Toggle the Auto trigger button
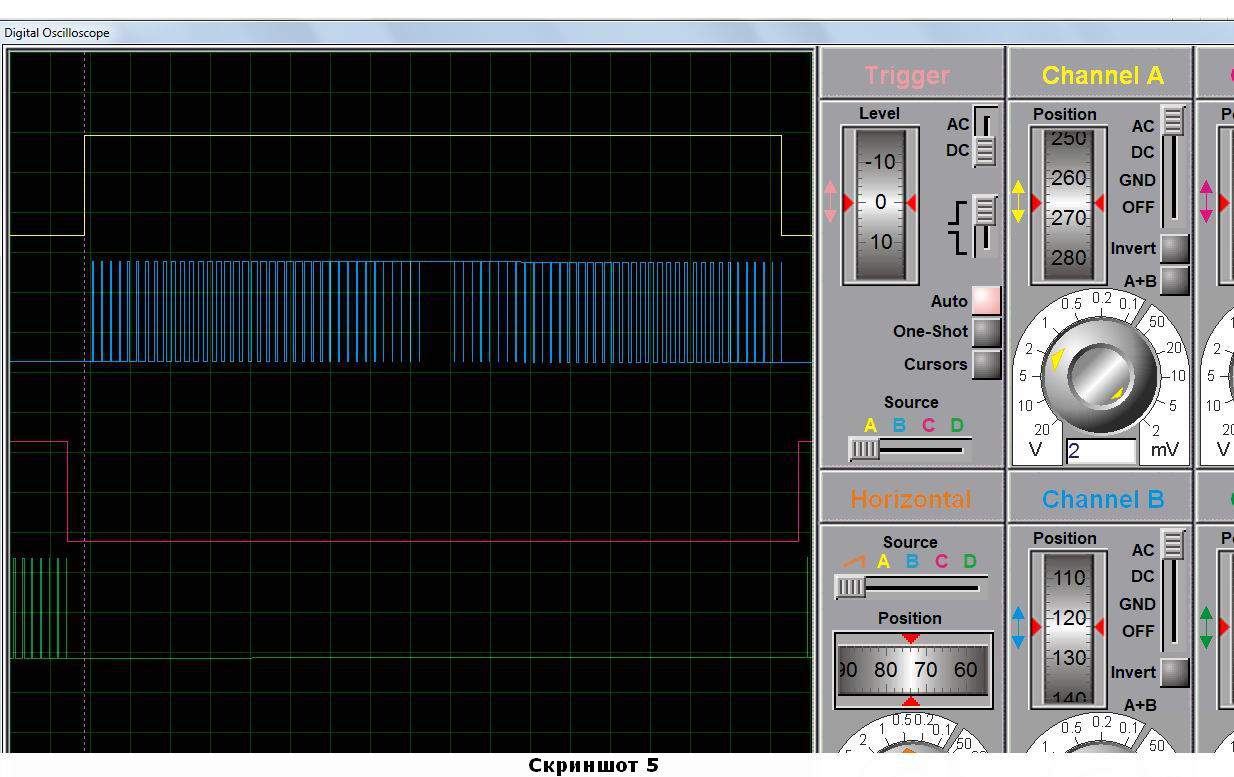This screenshot has width=1234, height=777. (986, 300)
